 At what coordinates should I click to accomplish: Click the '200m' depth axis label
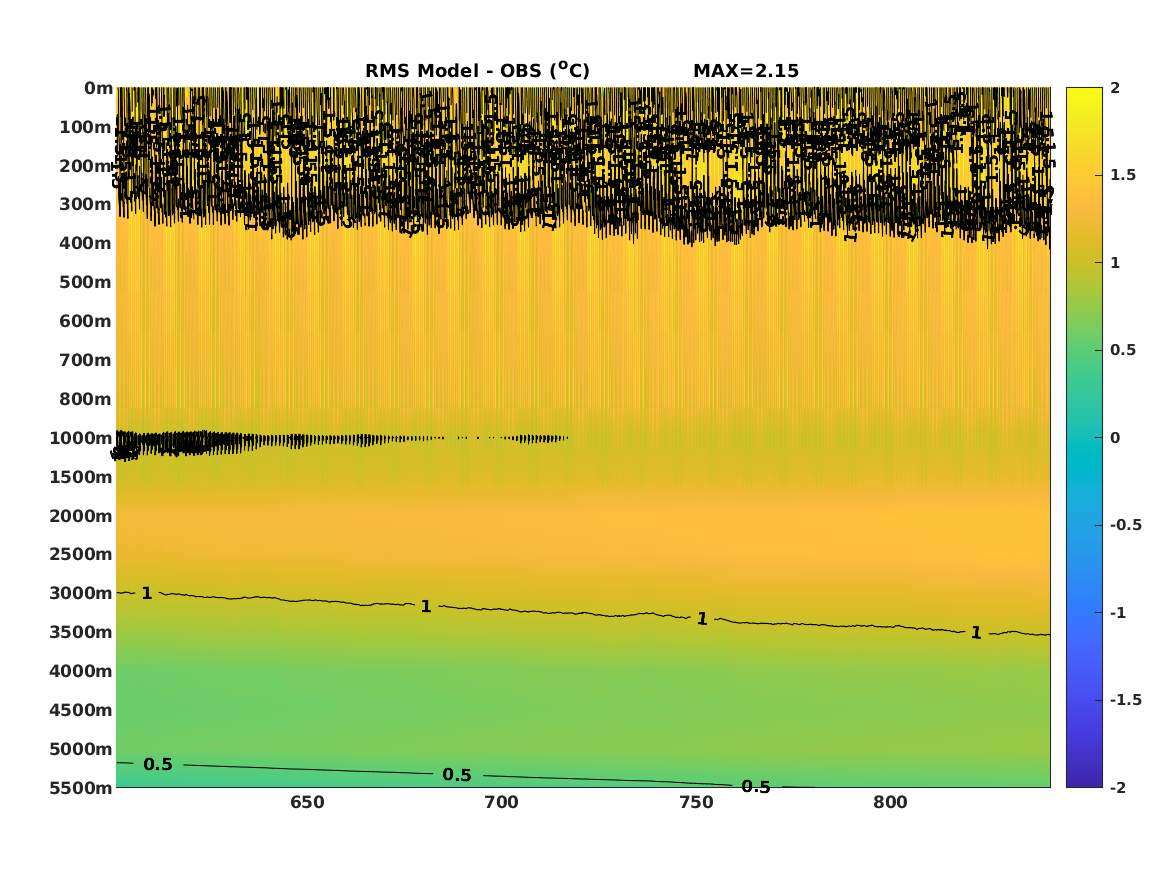tap(86, 166)
